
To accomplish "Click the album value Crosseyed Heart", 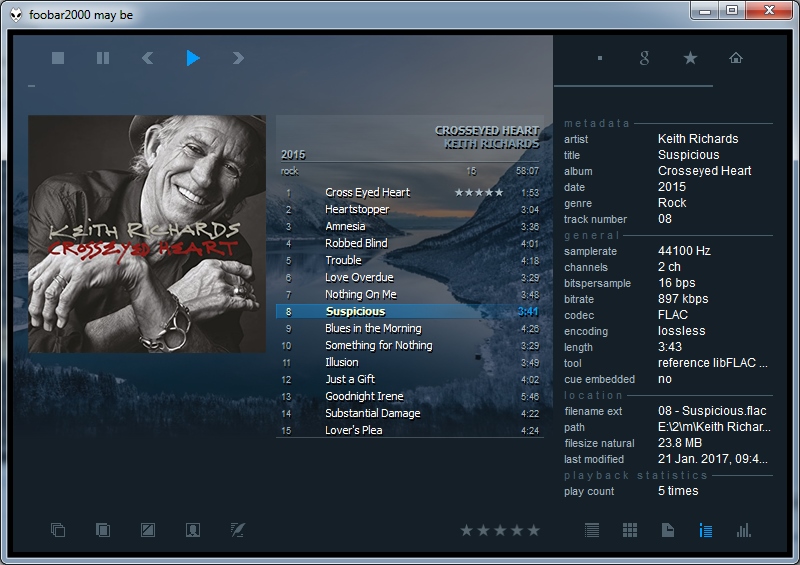I will pos(704,171).
